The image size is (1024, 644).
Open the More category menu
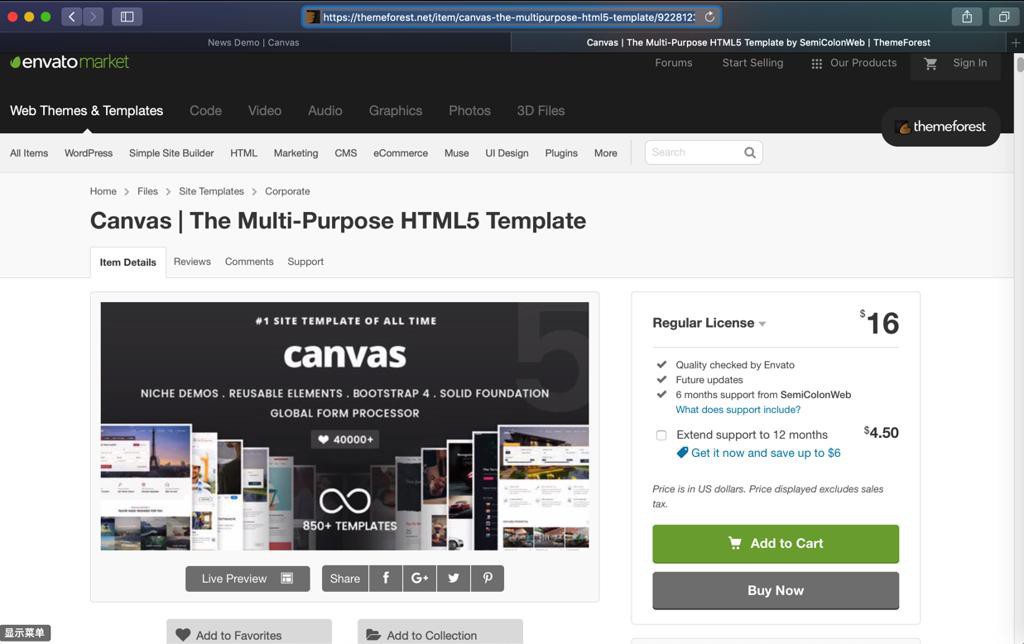point(605,153)
